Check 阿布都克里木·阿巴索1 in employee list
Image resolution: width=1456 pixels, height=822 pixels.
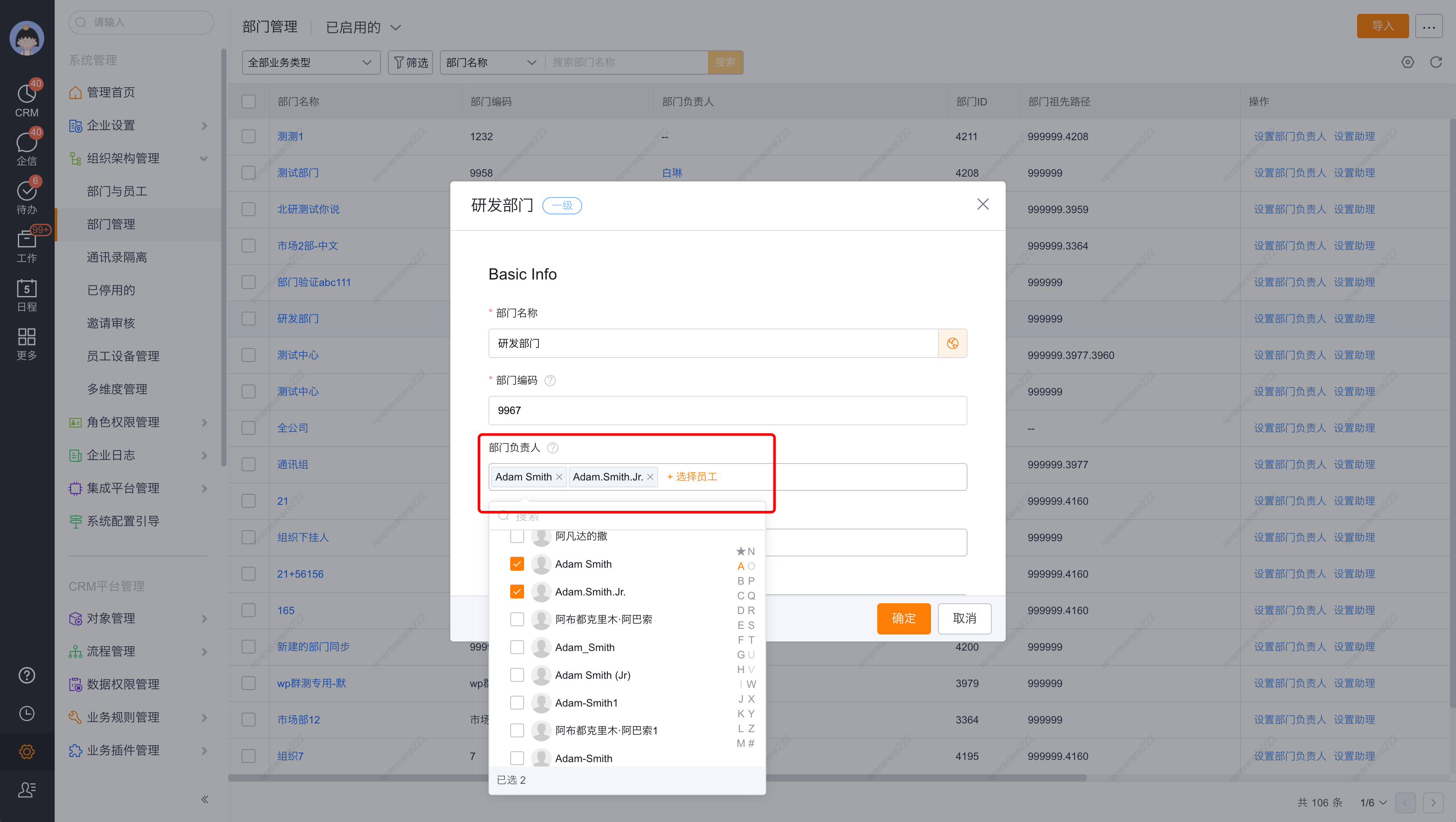[x=517, y=730]
